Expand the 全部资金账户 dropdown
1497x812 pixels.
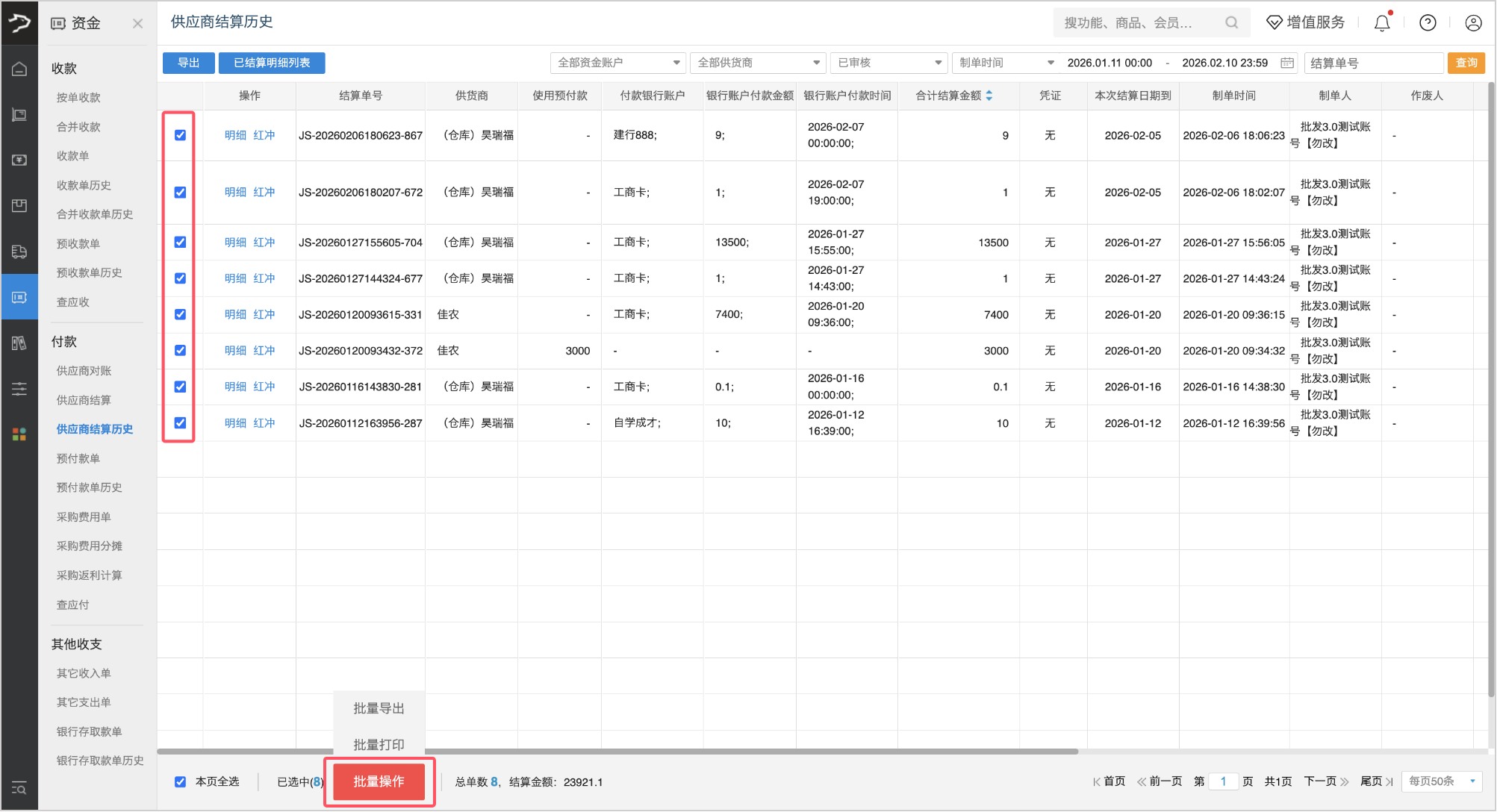[617, 63]
